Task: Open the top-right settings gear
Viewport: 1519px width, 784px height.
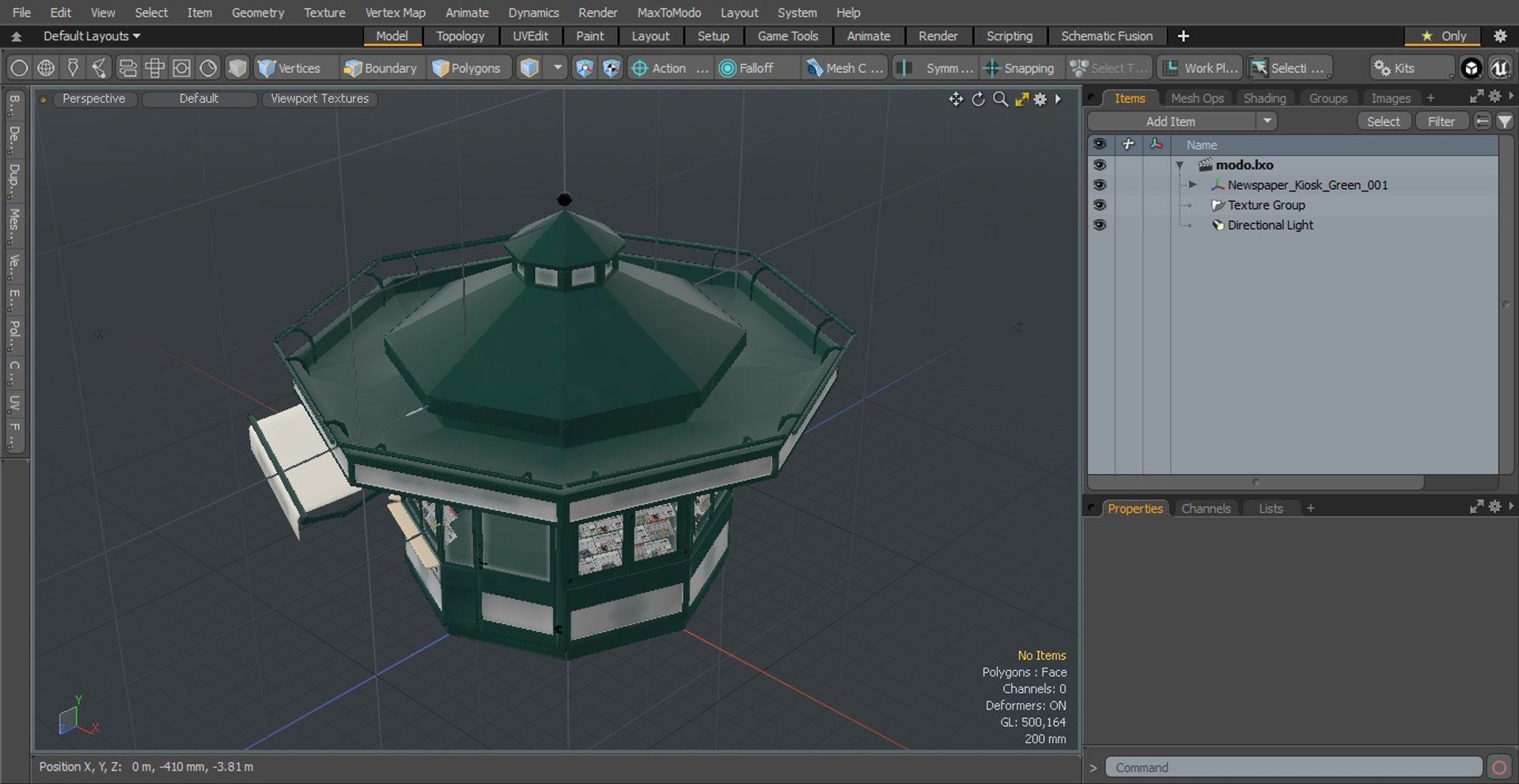Action: pos(1500,36)
